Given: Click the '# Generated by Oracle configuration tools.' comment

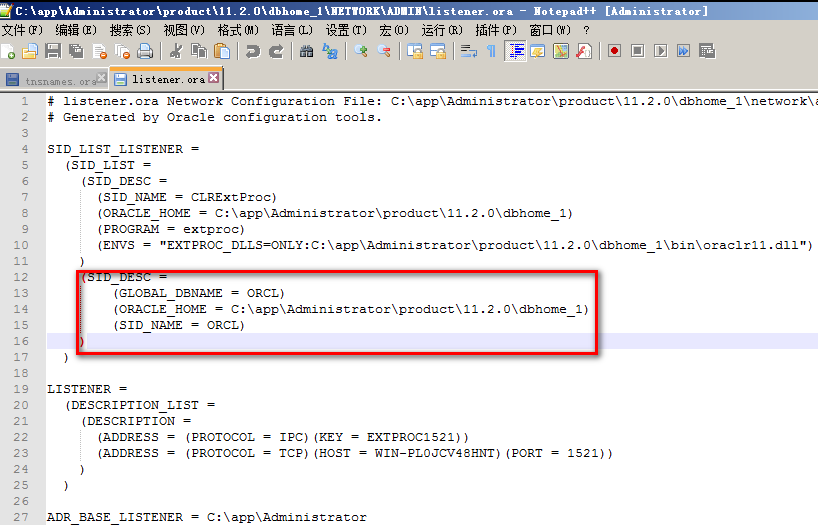Looking at the screenshot, I should 214,117.
